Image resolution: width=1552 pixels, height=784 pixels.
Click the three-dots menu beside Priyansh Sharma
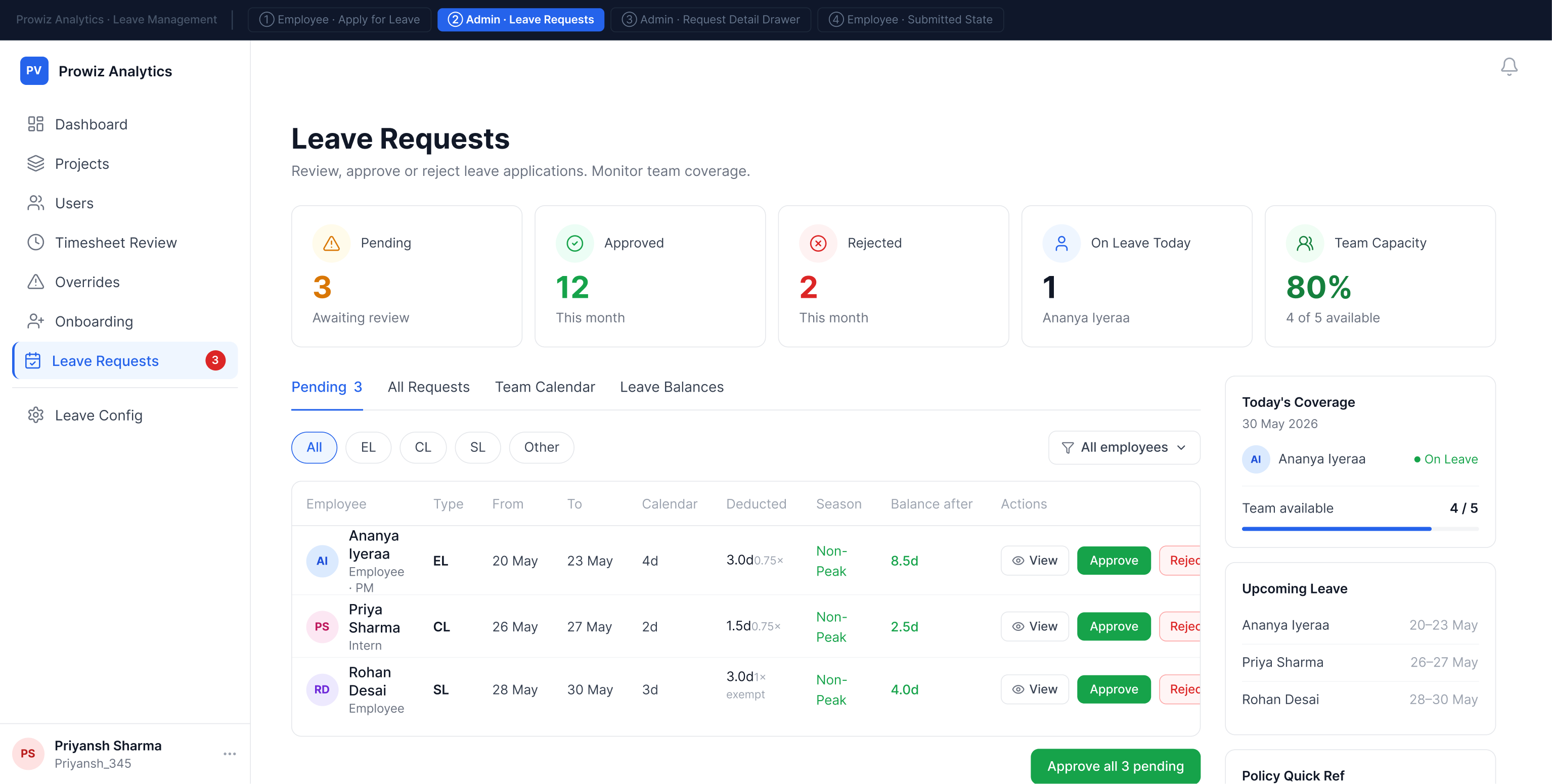pyautogui.click(x=230, y=754)
